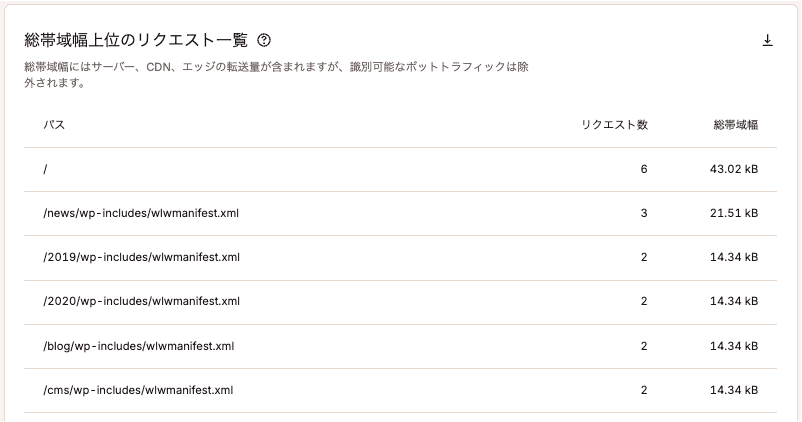
Task: Click the /2019/wp-includes/wlwmanifest.xml path
Action: coord(141,257)
